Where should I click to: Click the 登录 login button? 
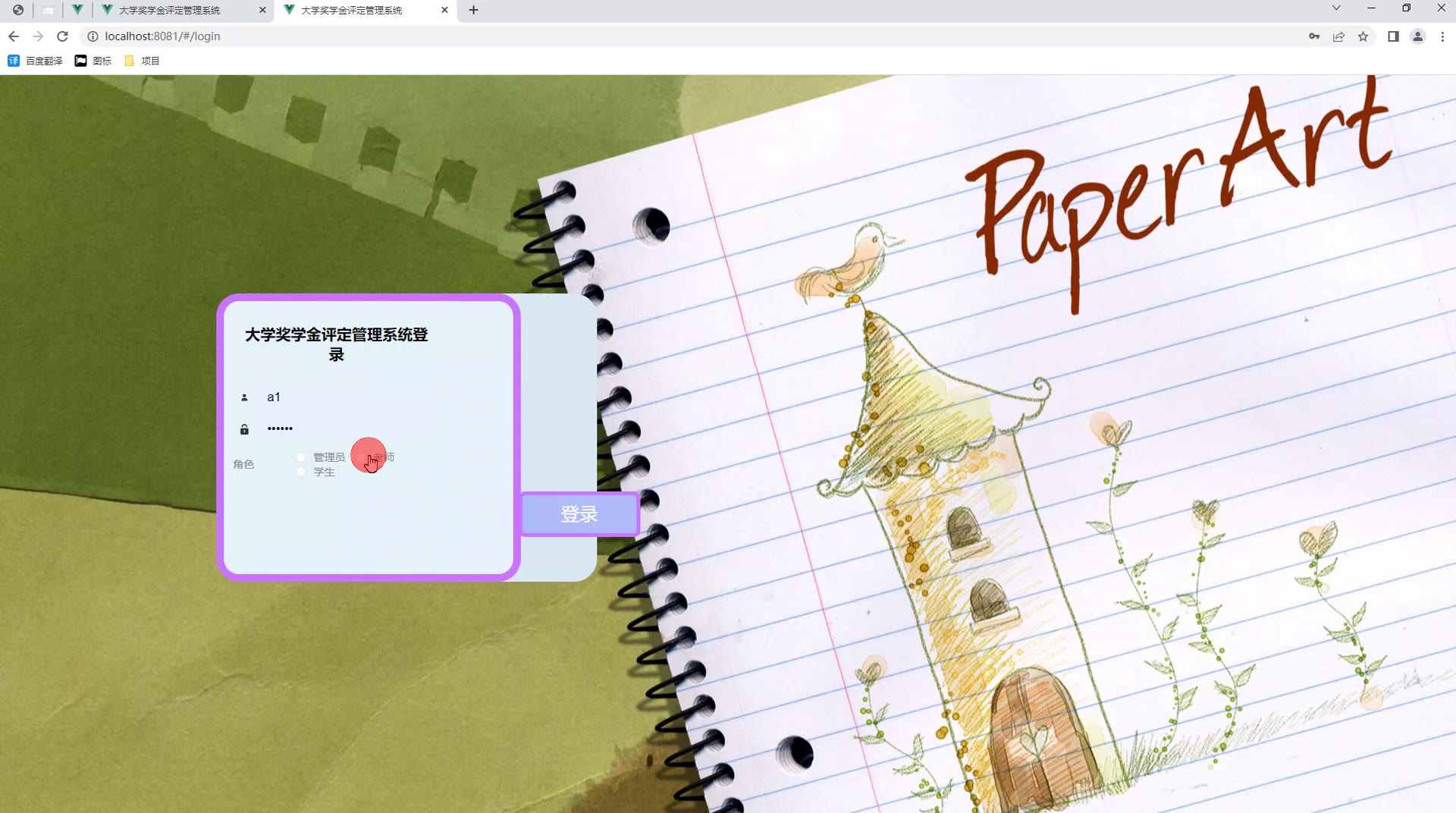point(580,514)
